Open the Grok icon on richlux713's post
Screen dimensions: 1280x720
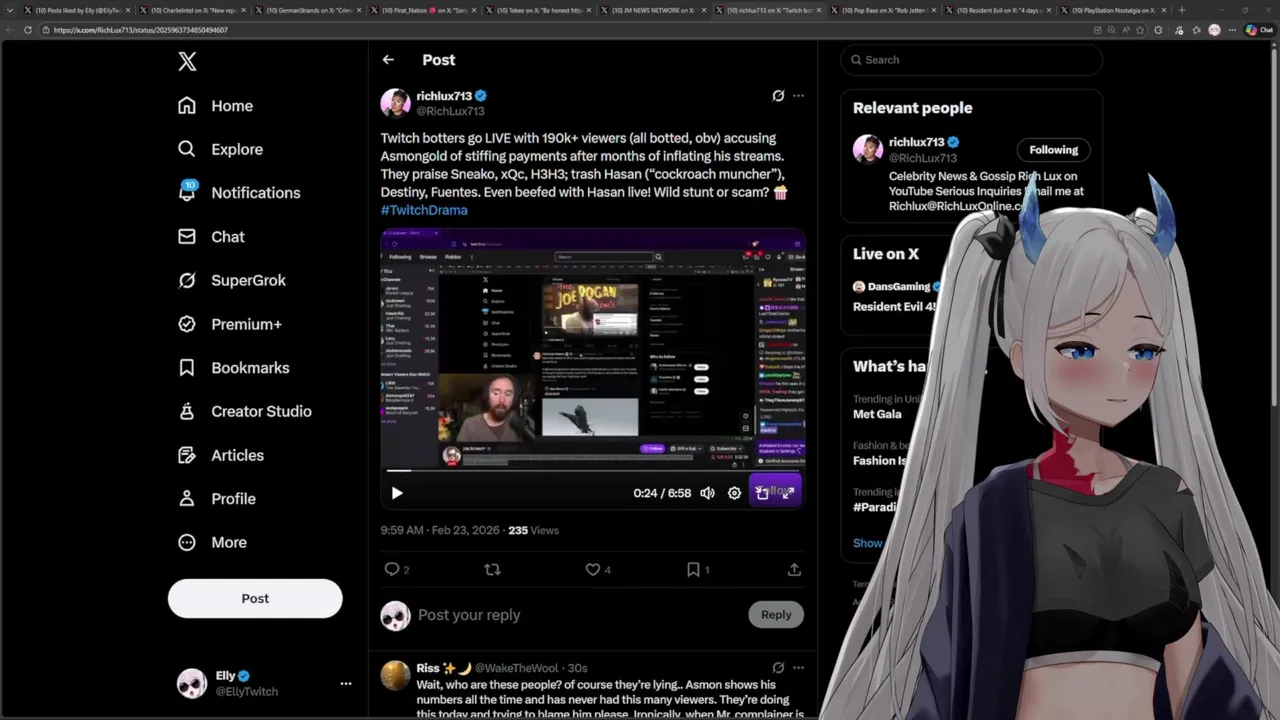tap(778, 96)
